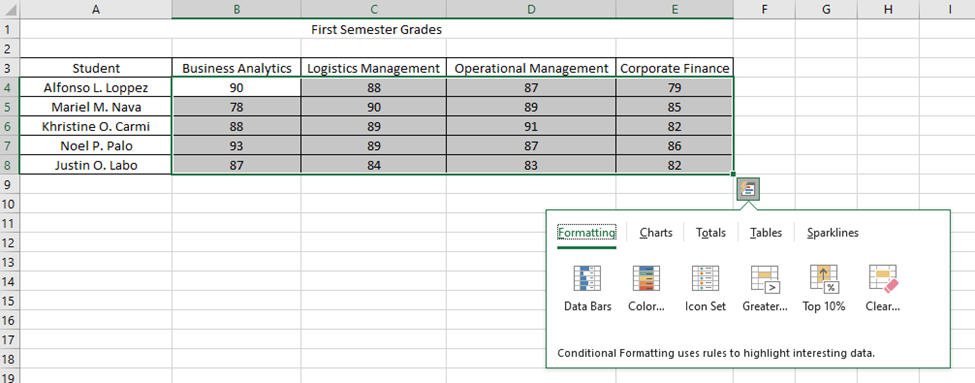
Task: Select column E header
Action: click(x=674, y=9)
